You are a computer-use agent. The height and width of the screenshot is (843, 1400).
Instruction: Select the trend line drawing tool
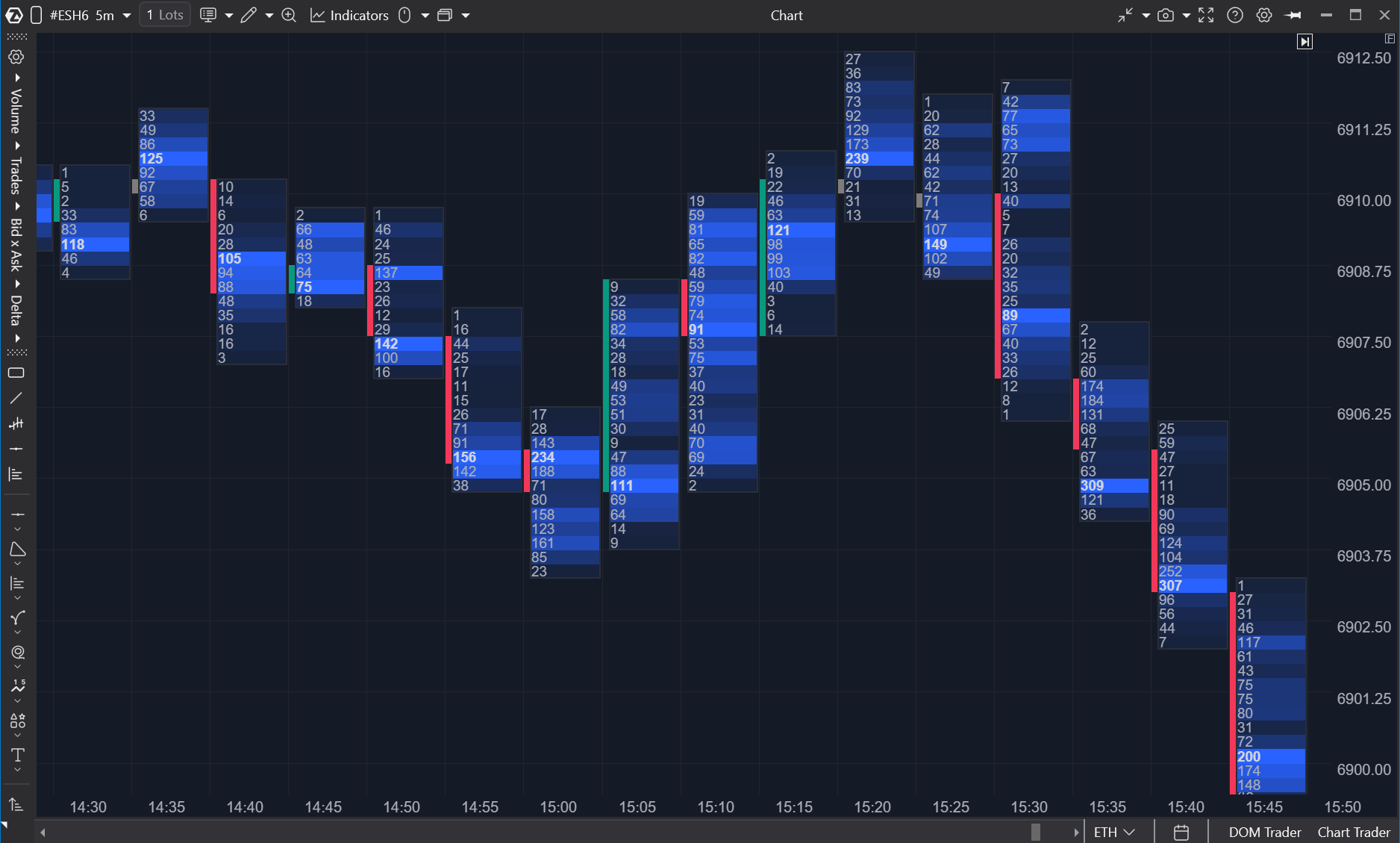(x=16, y=398)
